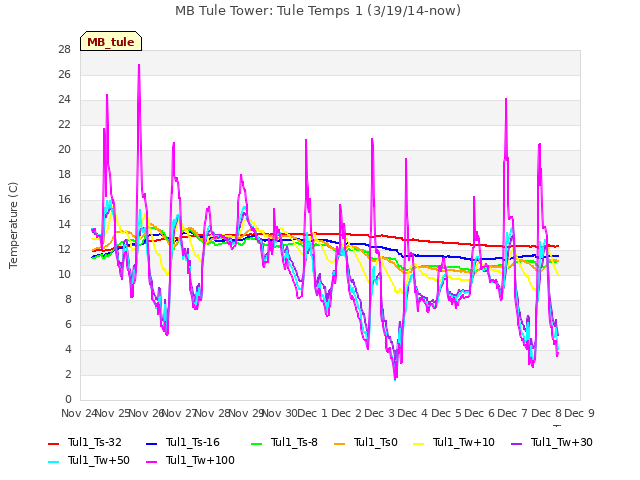Click the MB_tule label box
The image size is (640, 480).
(111, 41)
